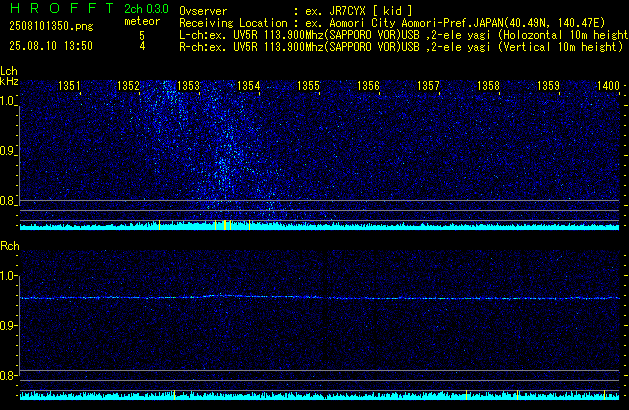Click the 1352 time tick label
The height and width of the screenshot is (410, 629).
(x=128, y=86)
